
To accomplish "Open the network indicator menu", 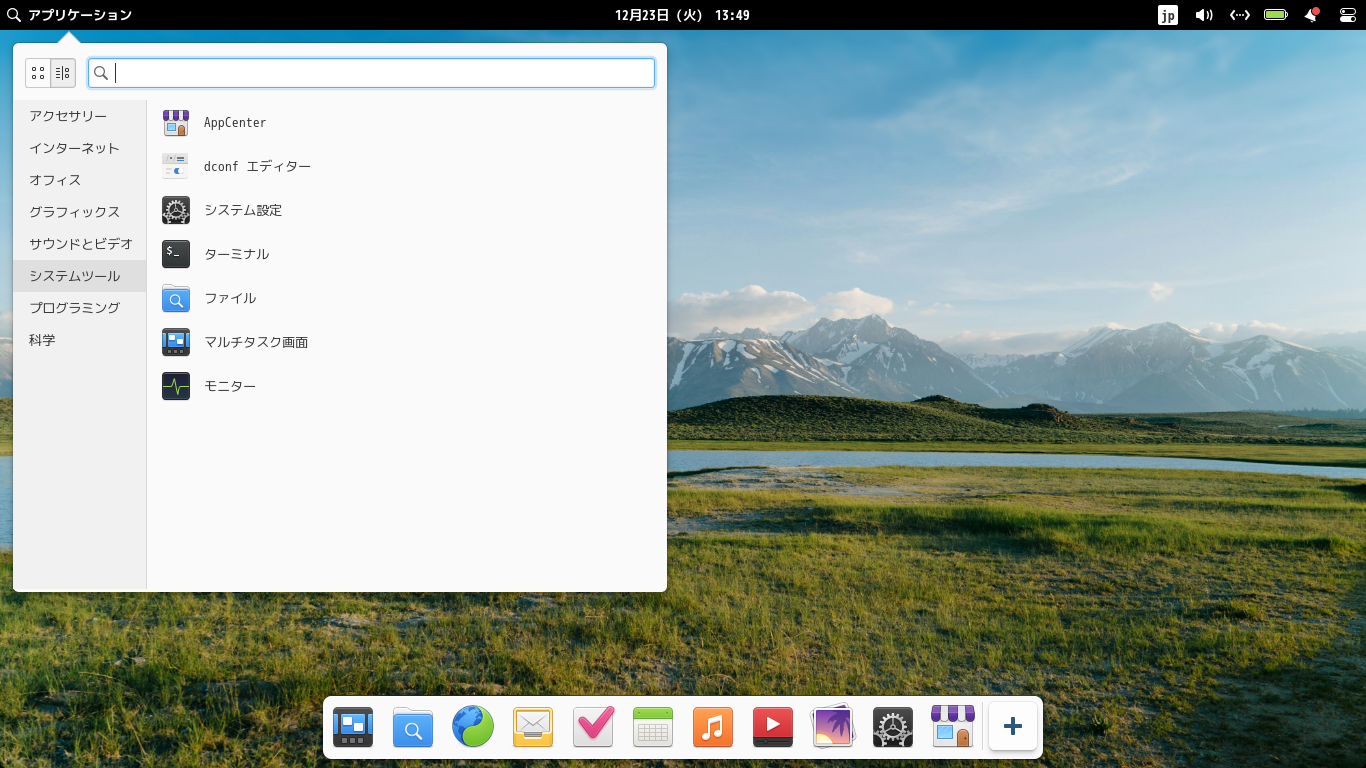I will click(x=1239, y=15).
